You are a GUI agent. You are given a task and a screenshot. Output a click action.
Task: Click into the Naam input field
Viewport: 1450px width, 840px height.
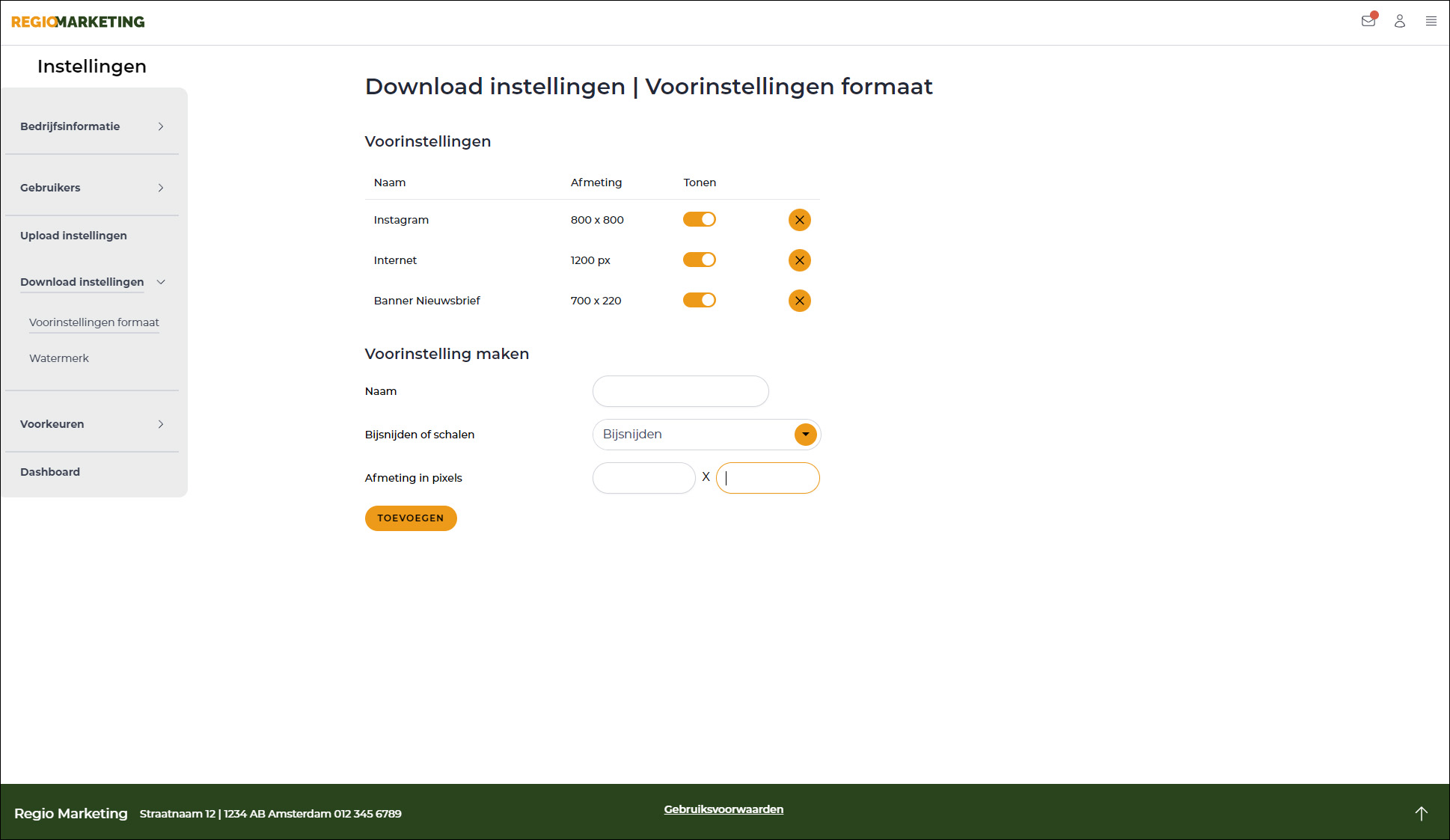(679, 390)
